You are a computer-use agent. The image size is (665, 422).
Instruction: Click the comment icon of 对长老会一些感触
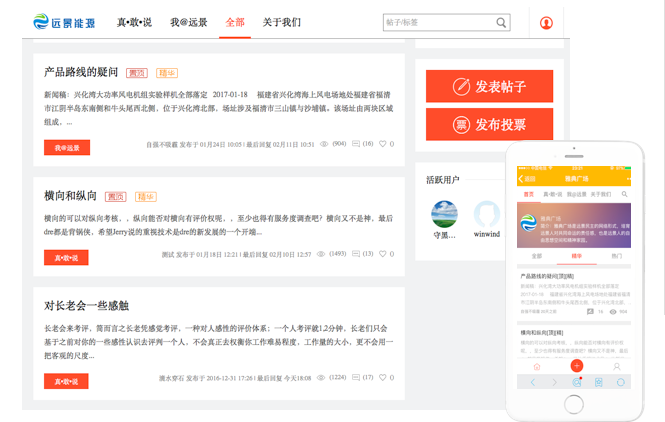click(356, 377)
